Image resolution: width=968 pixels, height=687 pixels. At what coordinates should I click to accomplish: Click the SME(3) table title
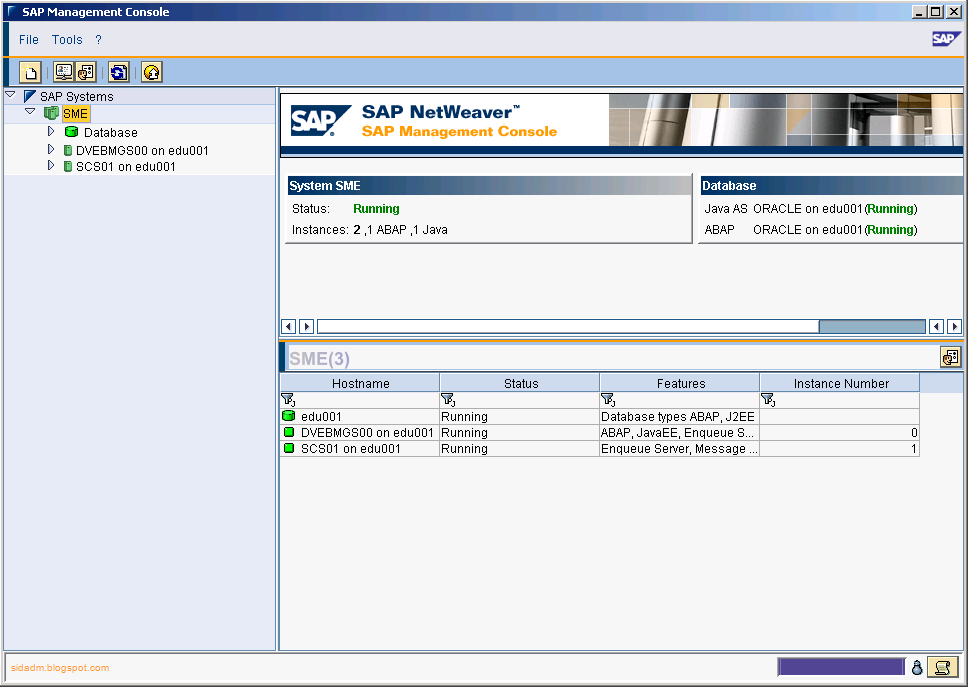[x=319, y=359]
